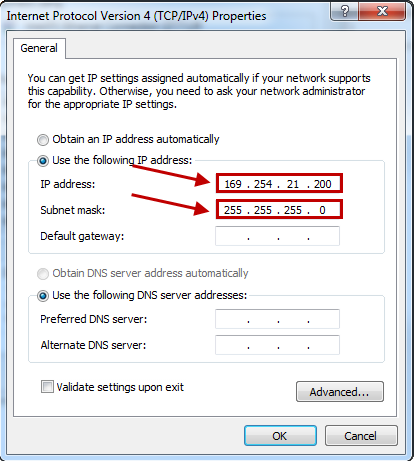Click the 169 octet of IP address
This screenshot has height=461, width=414.
(x=233, y=184)
